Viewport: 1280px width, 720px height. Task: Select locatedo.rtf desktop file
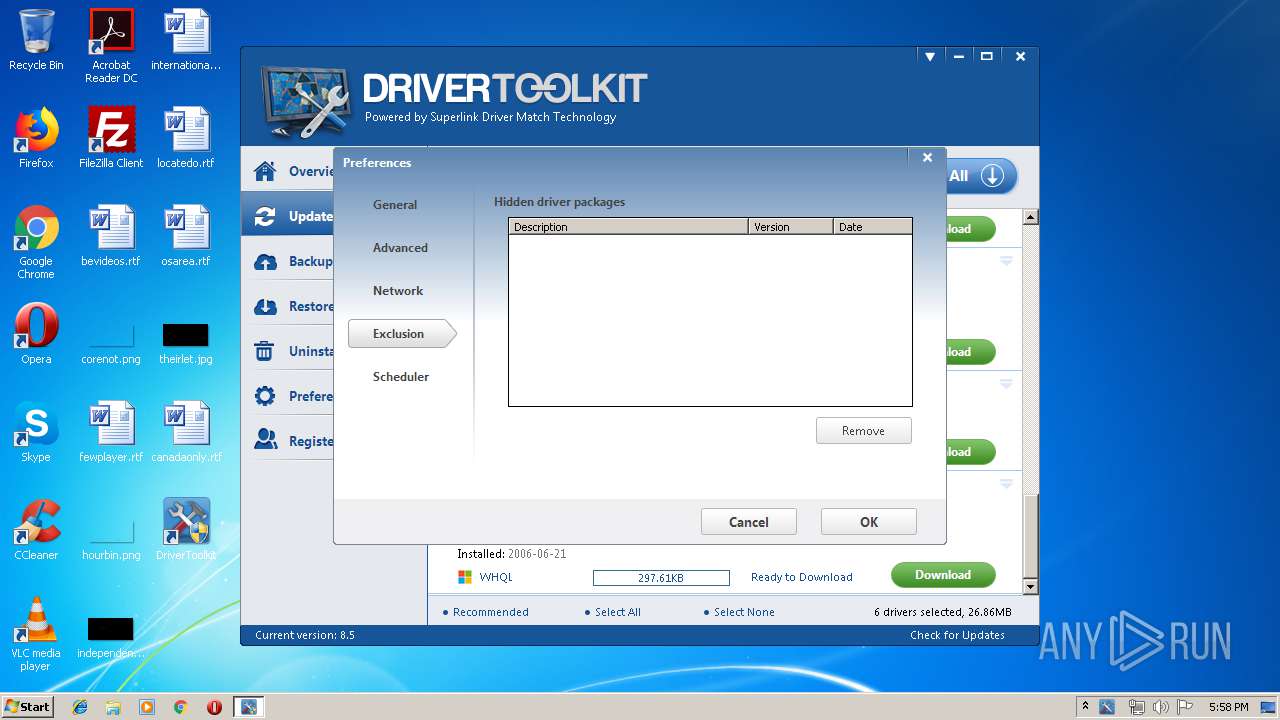186,138
